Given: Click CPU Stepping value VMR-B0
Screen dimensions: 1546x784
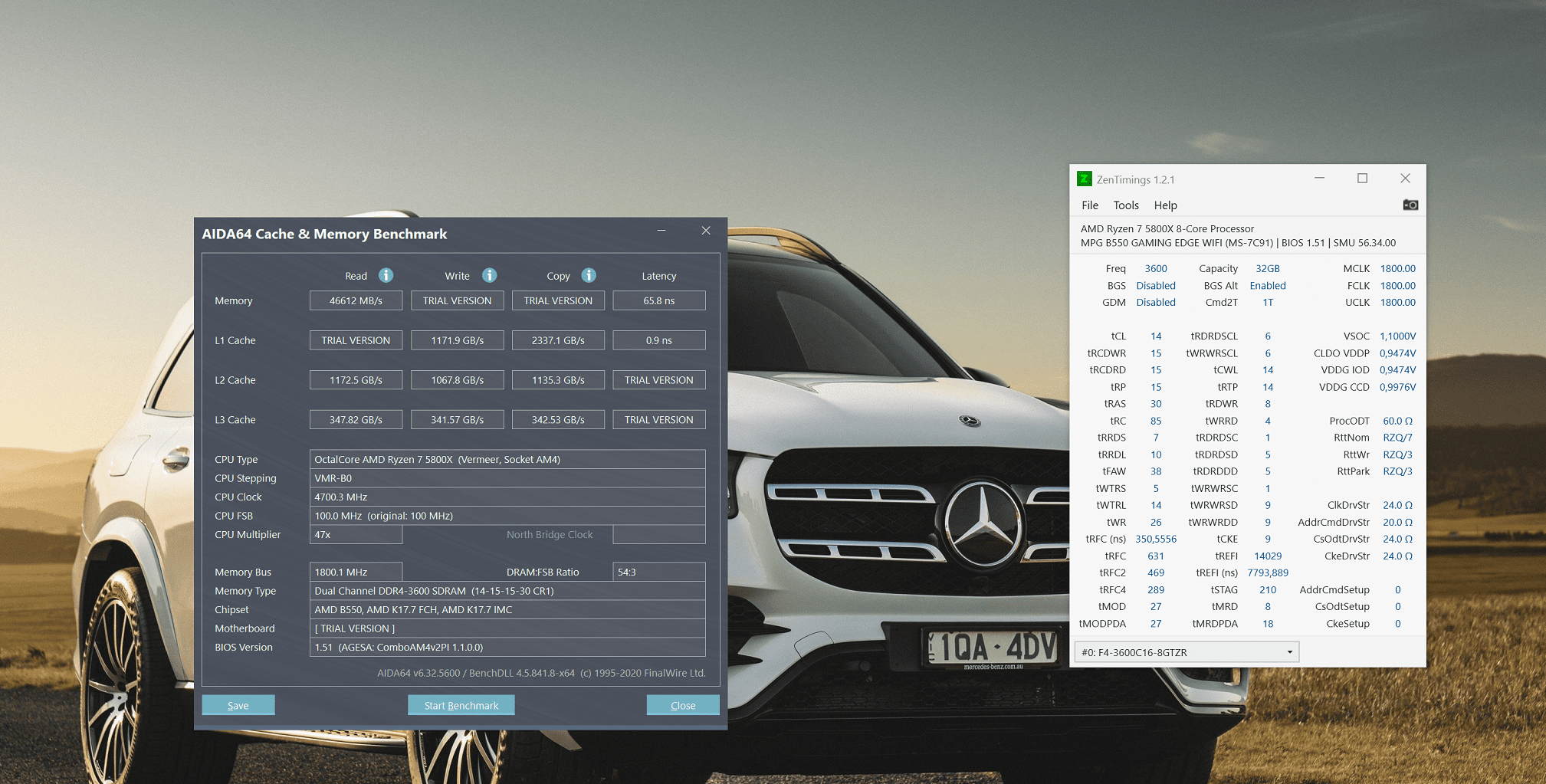Looking at the screenshot, I should tap(507, 478).
